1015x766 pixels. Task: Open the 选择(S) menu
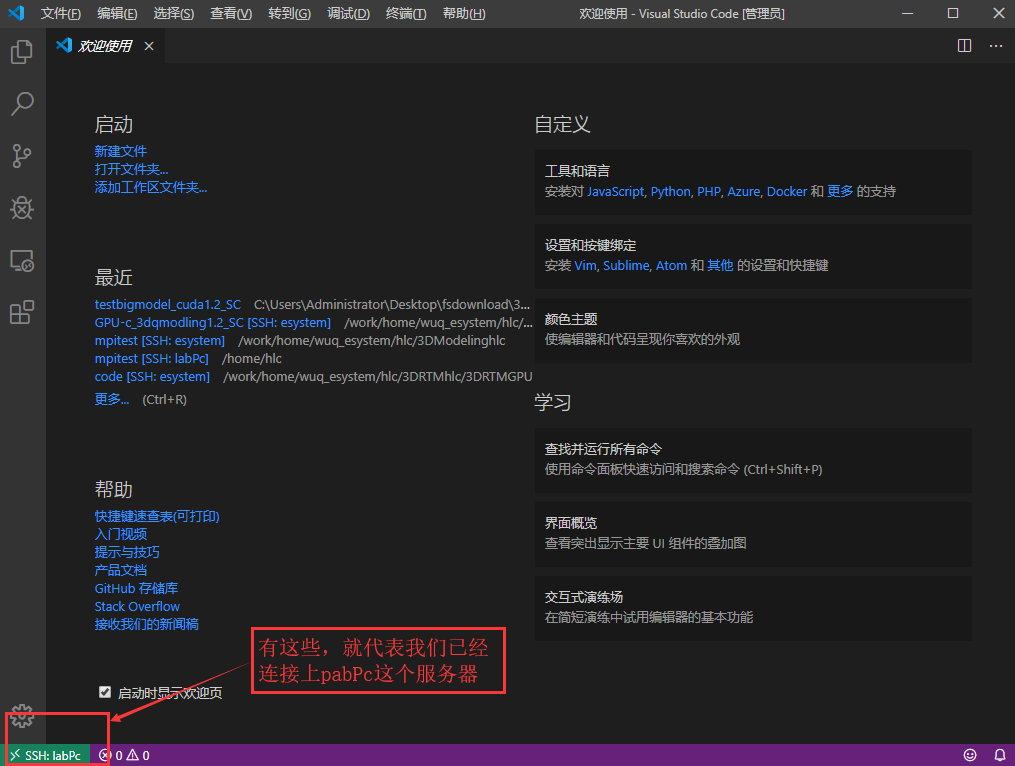(173, 14)
